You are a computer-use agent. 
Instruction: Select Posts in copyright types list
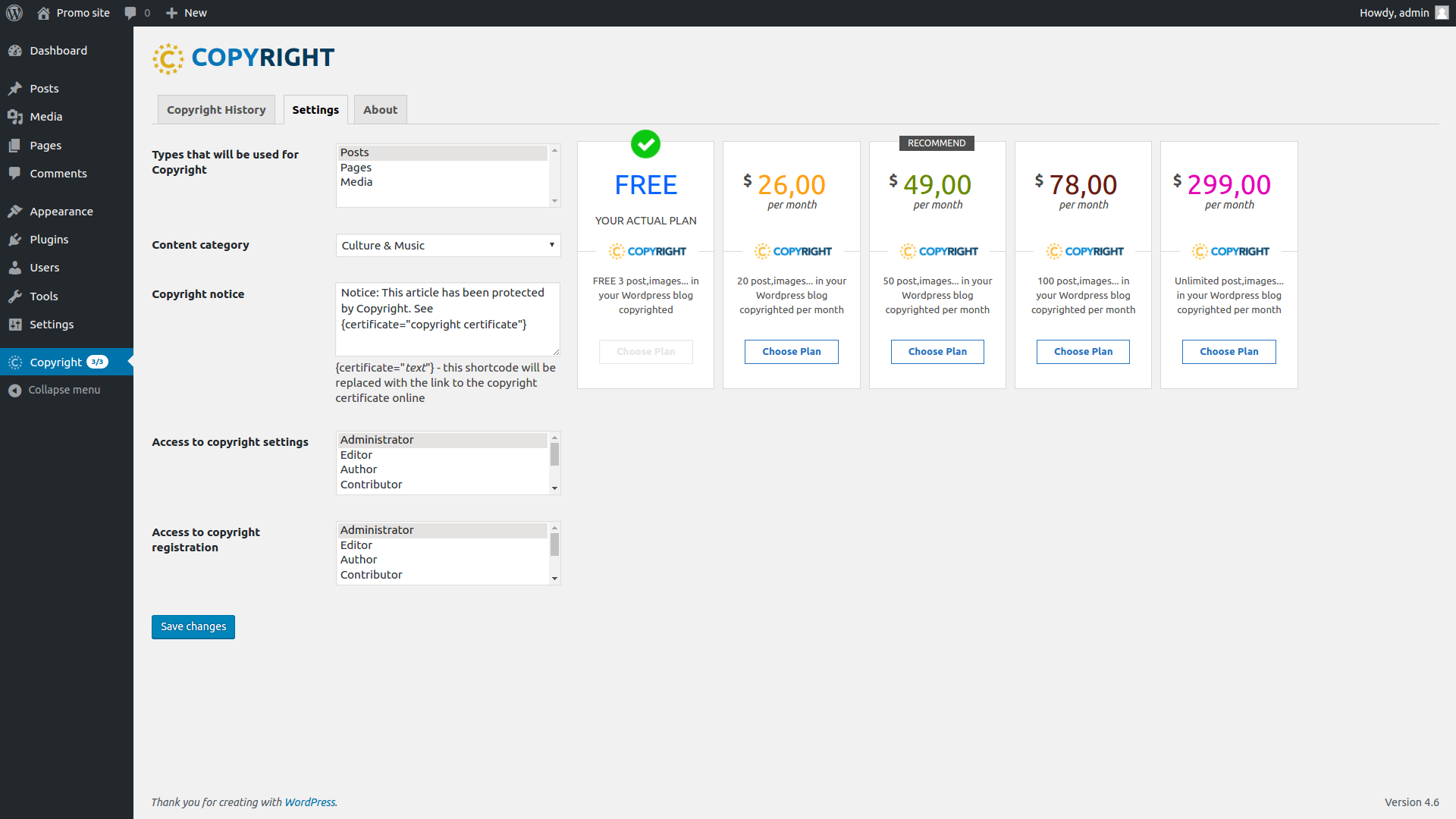click(443, 153)
